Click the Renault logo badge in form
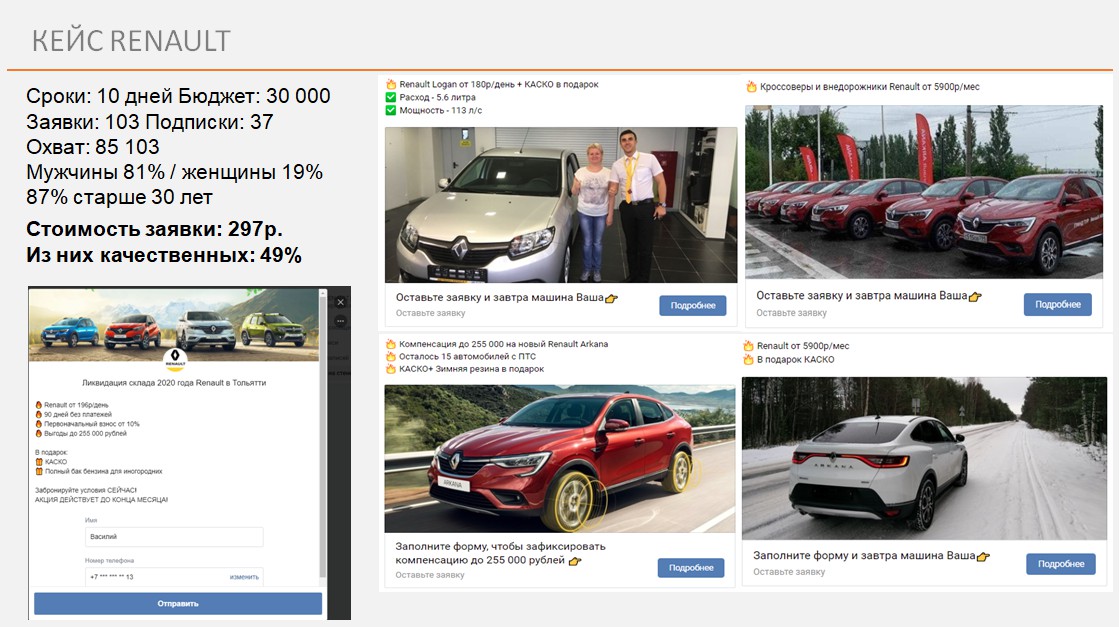Screen dimensions: 1119x627 click(176, 360)
